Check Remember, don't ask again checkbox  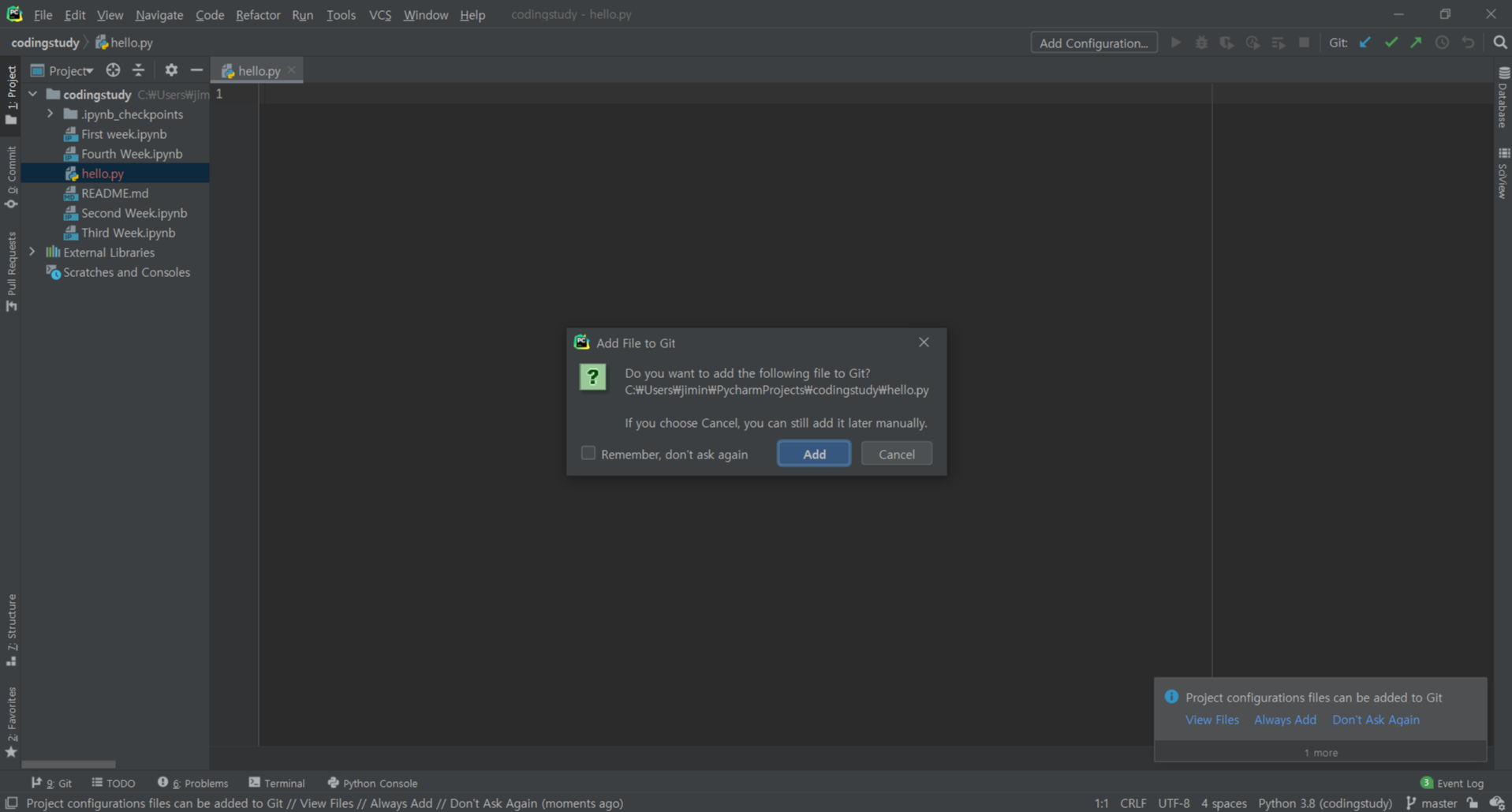coord(588,453)
